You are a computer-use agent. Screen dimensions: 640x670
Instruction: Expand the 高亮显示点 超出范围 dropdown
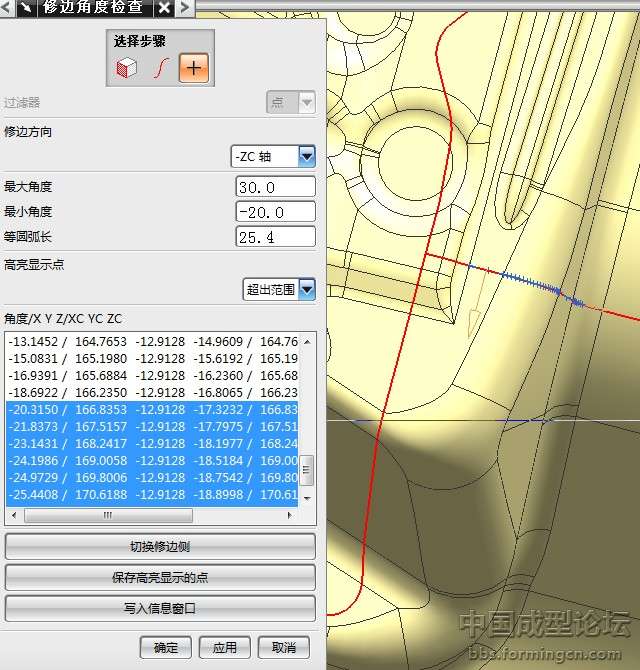click(x=306, y=290)
